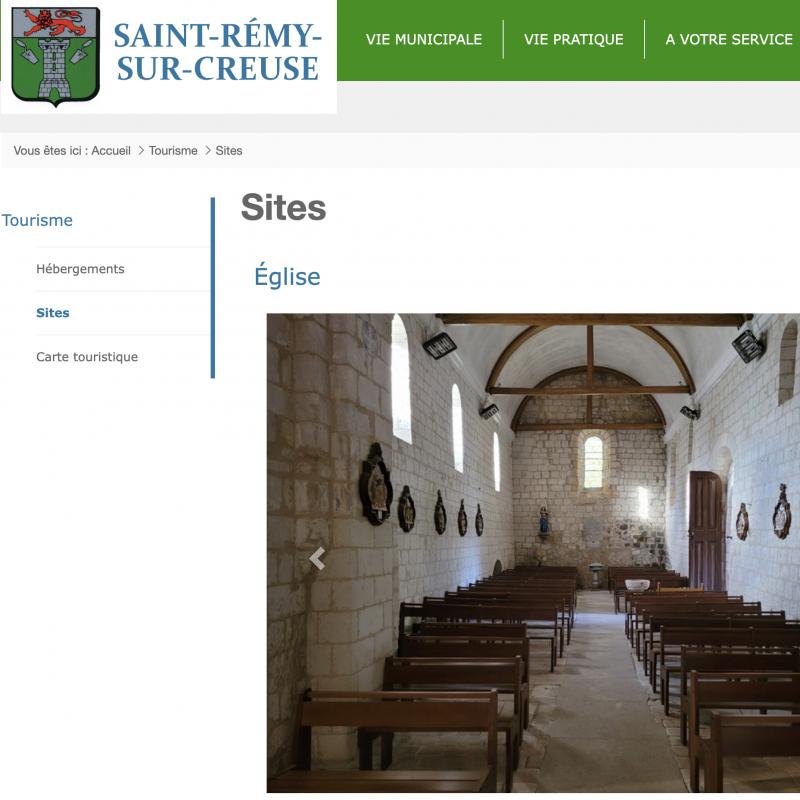
Task: Go to Accueil in the breadcrumb
Action: click(x=111, y=151)
